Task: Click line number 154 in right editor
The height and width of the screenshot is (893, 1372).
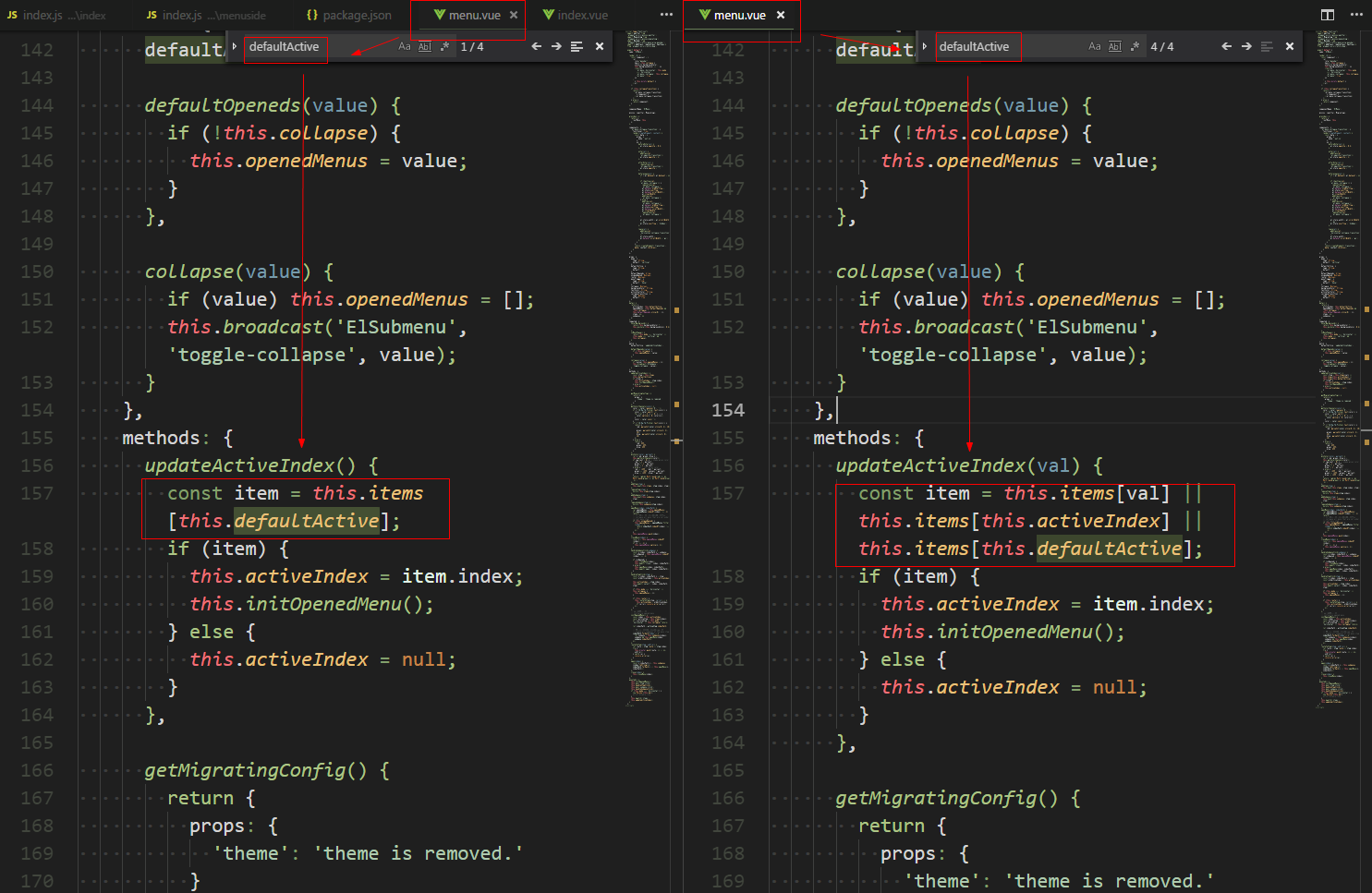Action: (x=728, y=410)
